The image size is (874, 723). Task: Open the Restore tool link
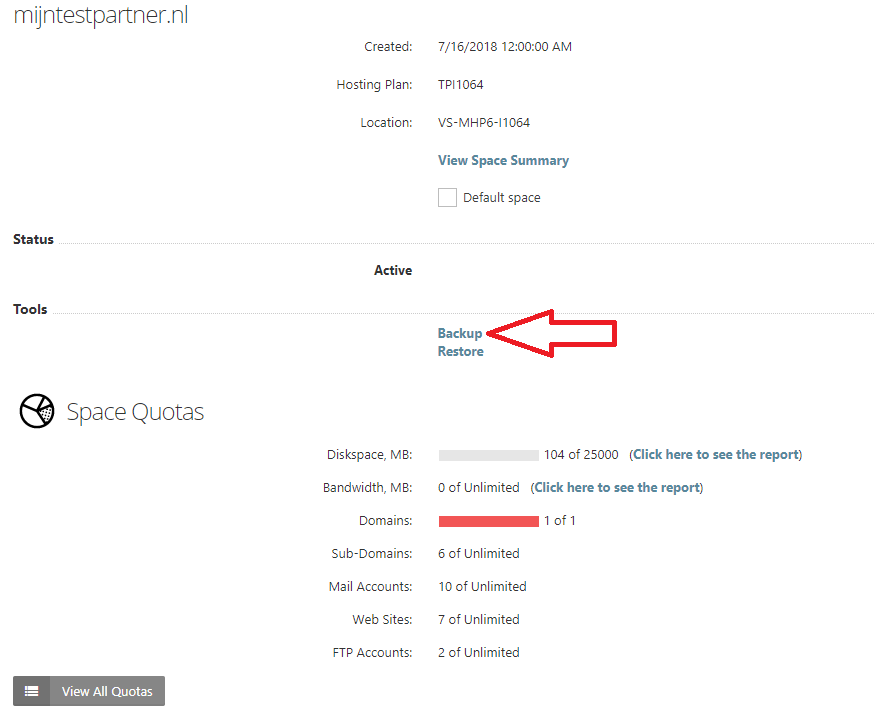pyautogui.click(x=460, y=352)
